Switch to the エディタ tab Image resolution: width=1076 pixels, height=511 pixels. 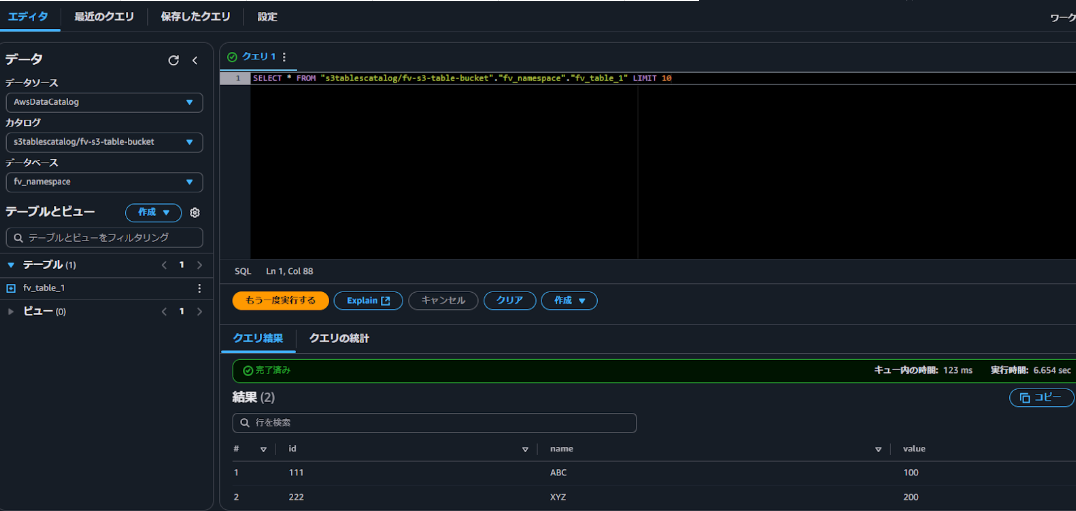tap(27, 16)
